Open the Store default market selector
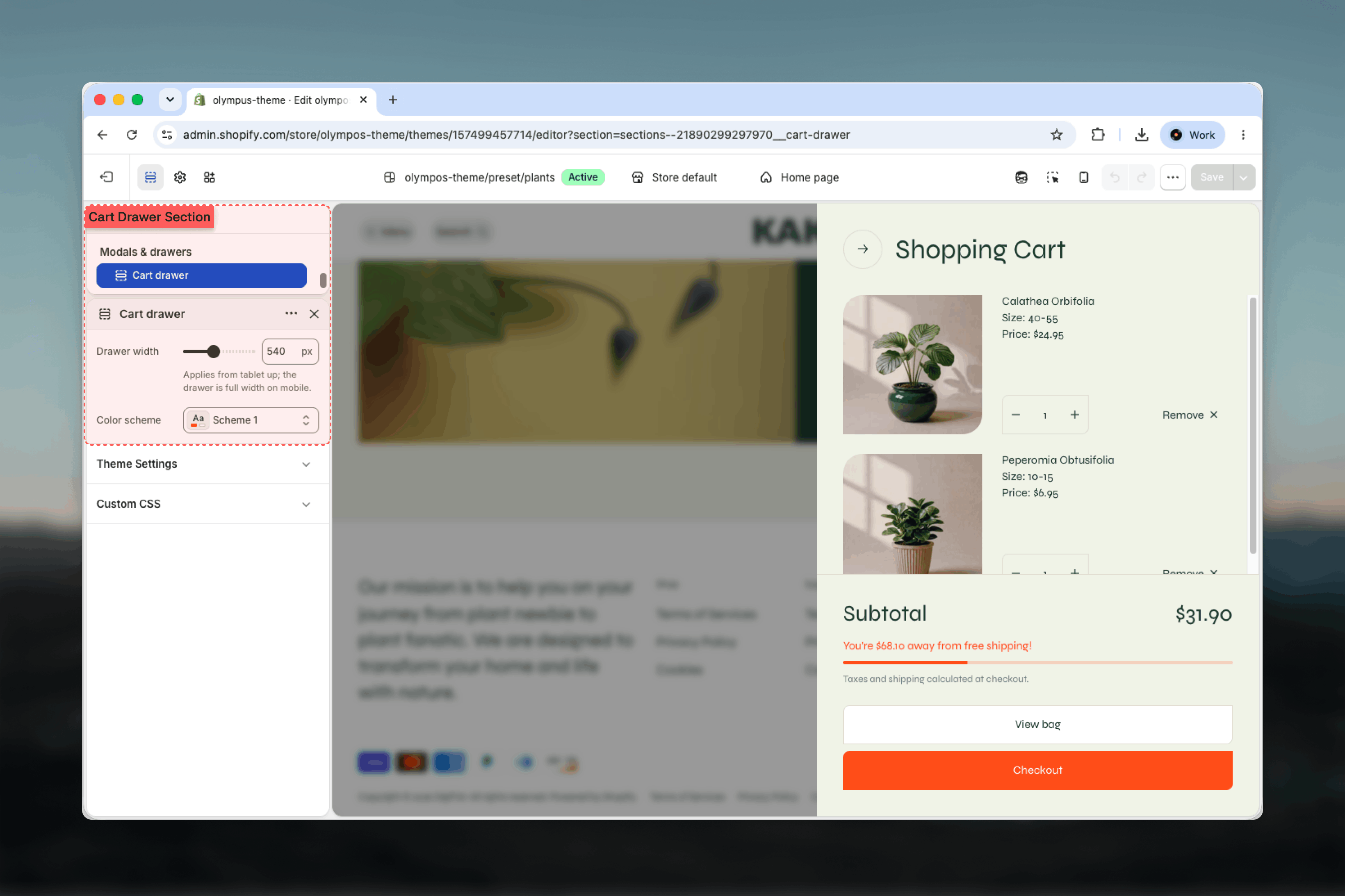1345x896 pixels. click(674, 177)
